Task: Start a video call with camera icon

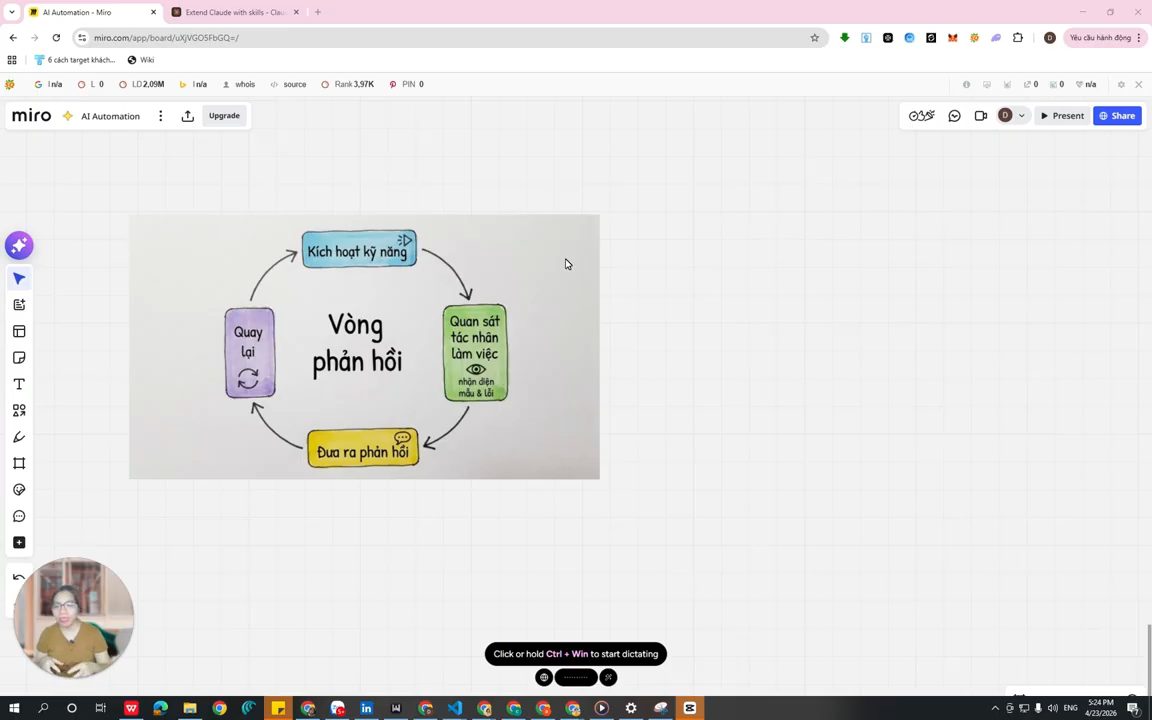Action: click(x=980, y=115)
